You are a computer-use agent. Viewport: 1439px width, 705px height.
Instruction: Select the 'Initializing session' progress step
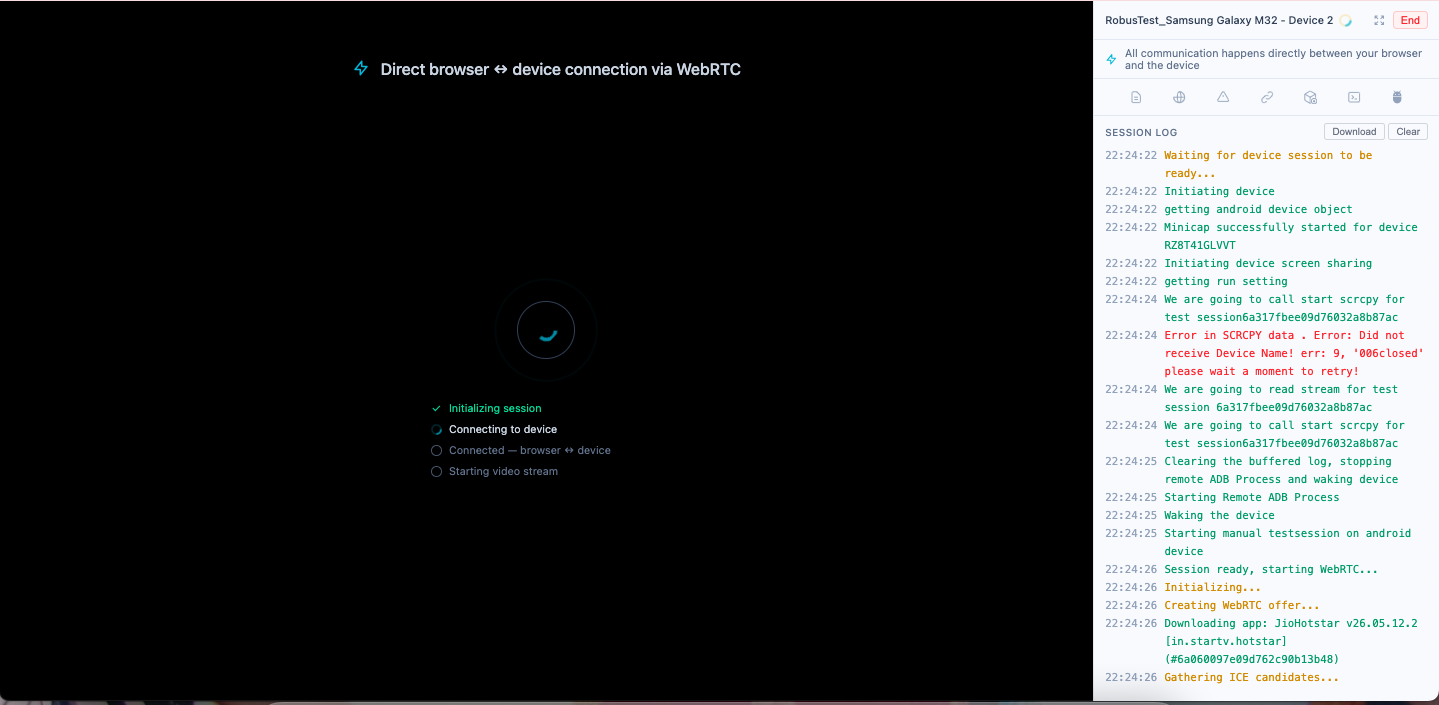pos(495,408)
